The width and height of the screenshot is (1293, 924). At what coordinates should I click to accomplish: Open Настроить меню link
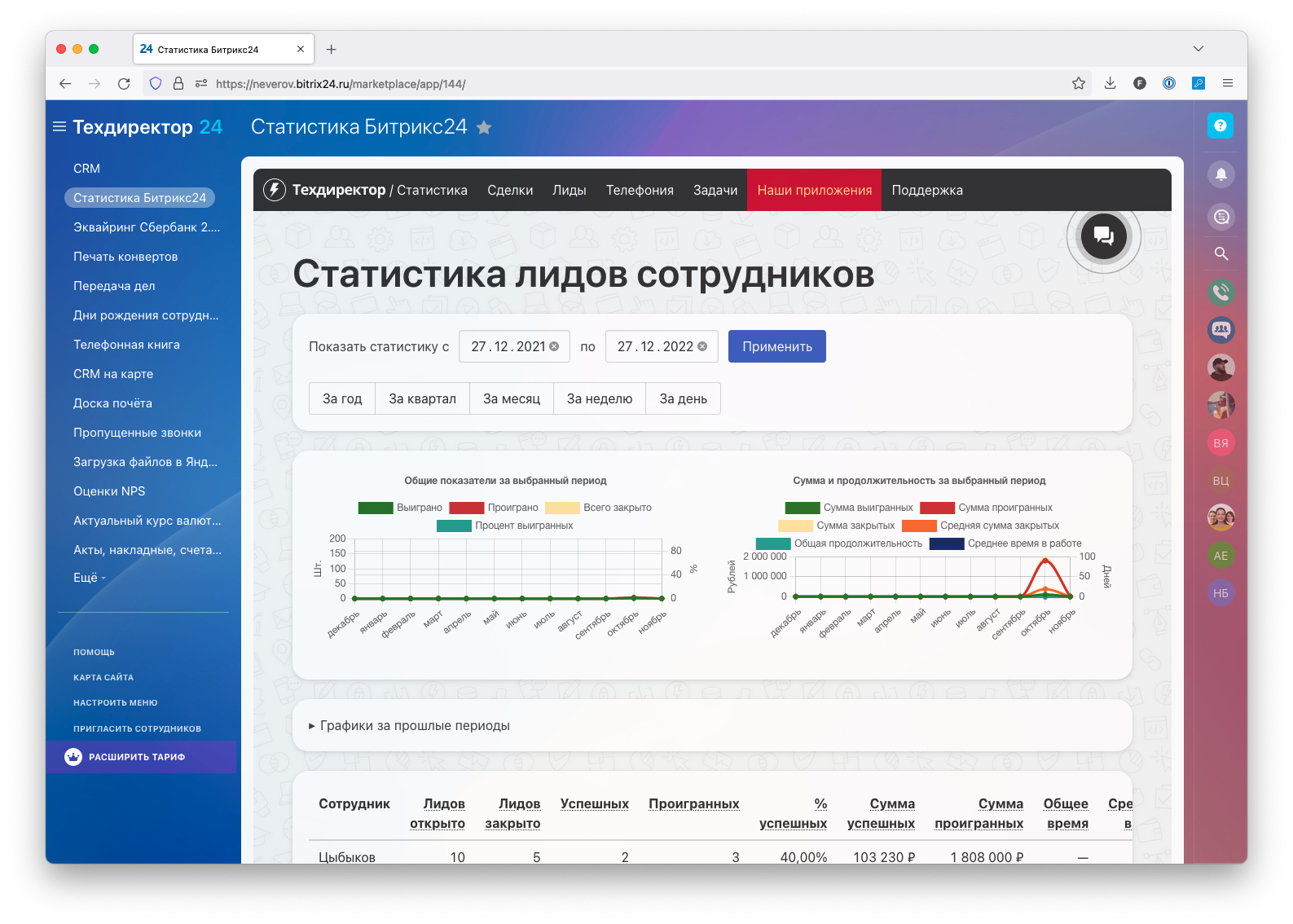click(115, 702)
